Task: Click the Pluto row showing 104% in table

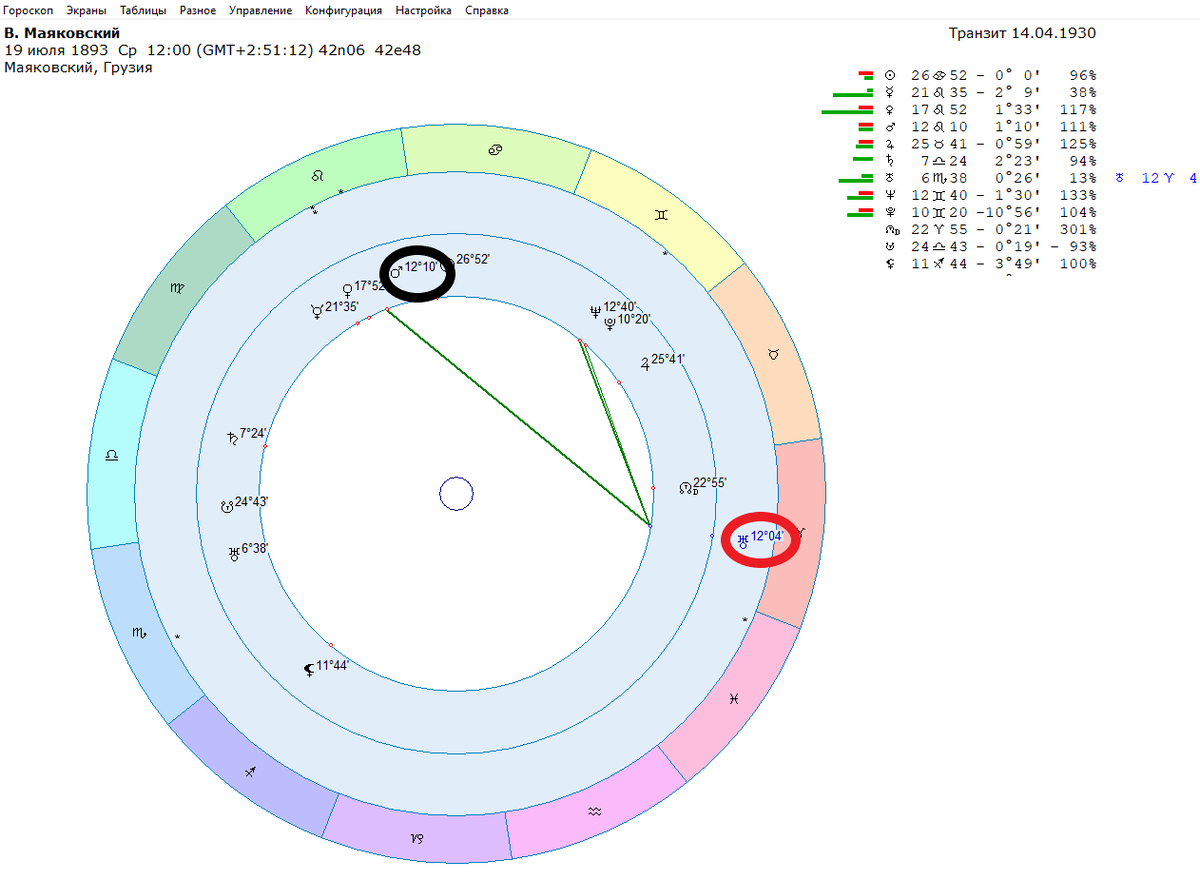Action: tap(990, 212)
